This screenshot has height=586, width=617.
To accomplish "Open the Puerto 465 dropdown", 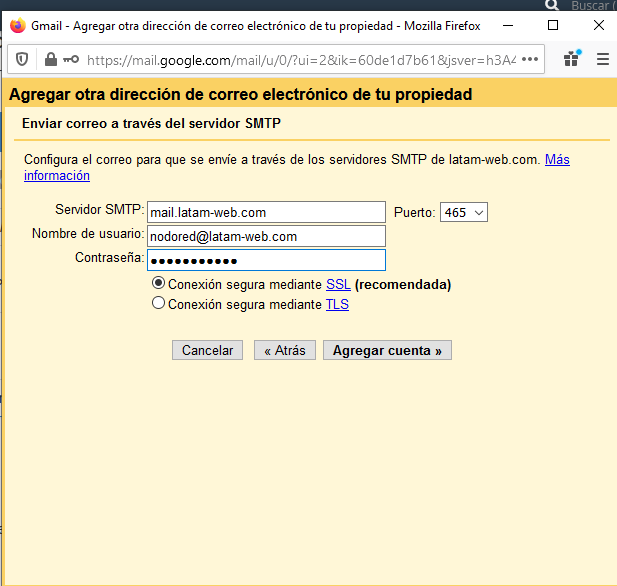I will pyautogui.click(x=464, y=212).
